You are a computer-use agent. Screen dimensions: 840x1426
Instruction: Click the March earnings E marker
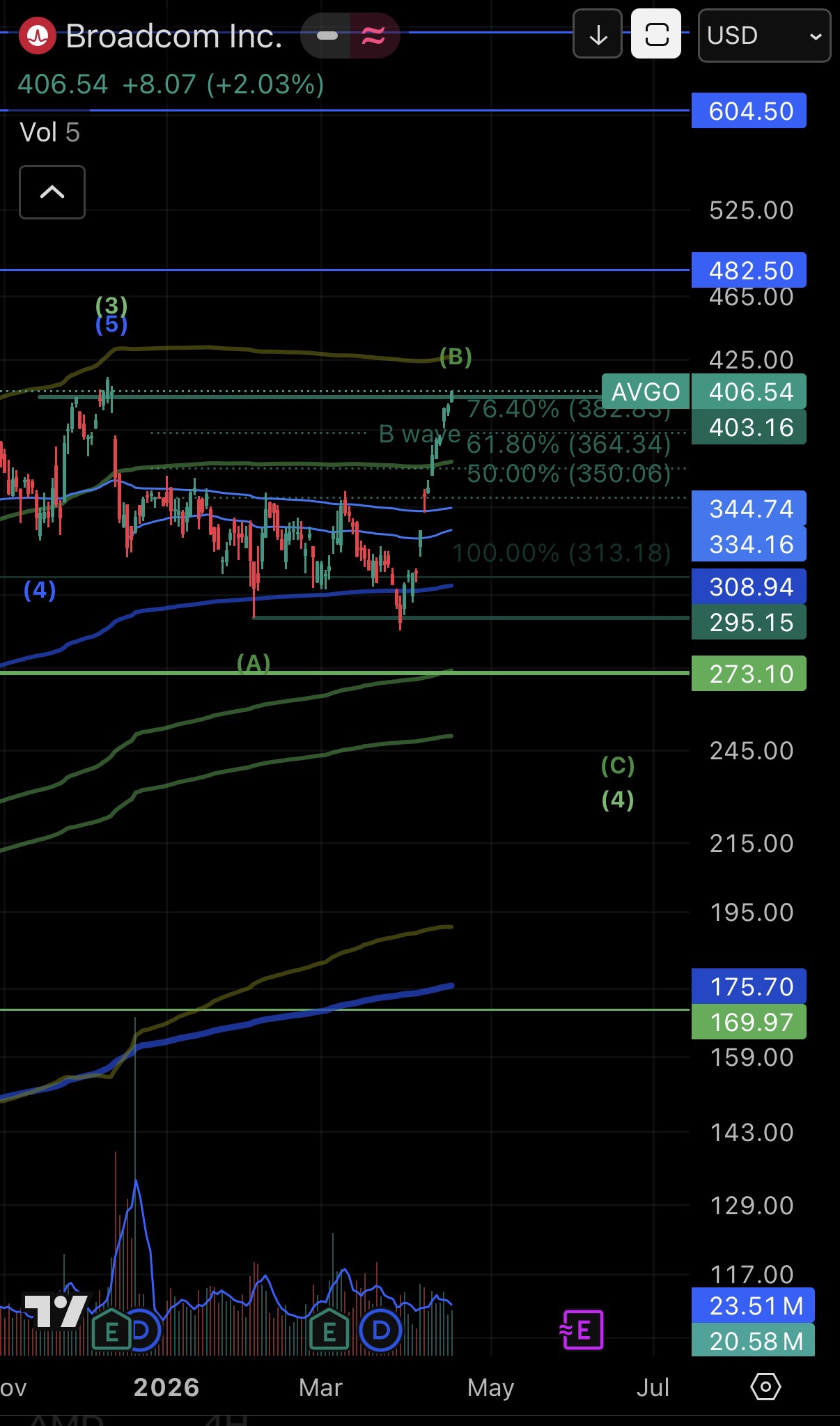(329, 1331)
